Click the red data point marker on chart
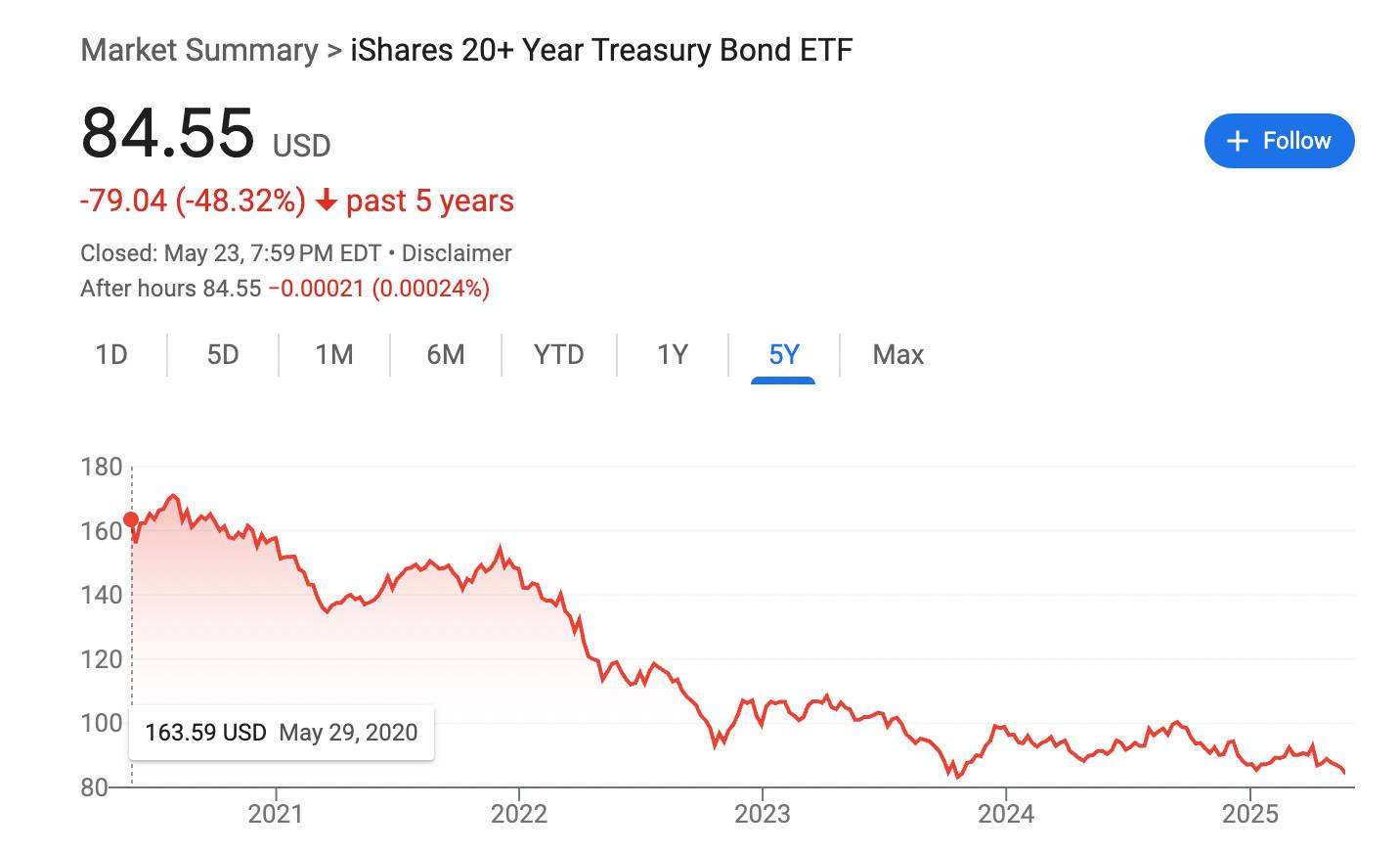Image resolution: width=1400 pixels, height=853 pixels. pos(131,519)
